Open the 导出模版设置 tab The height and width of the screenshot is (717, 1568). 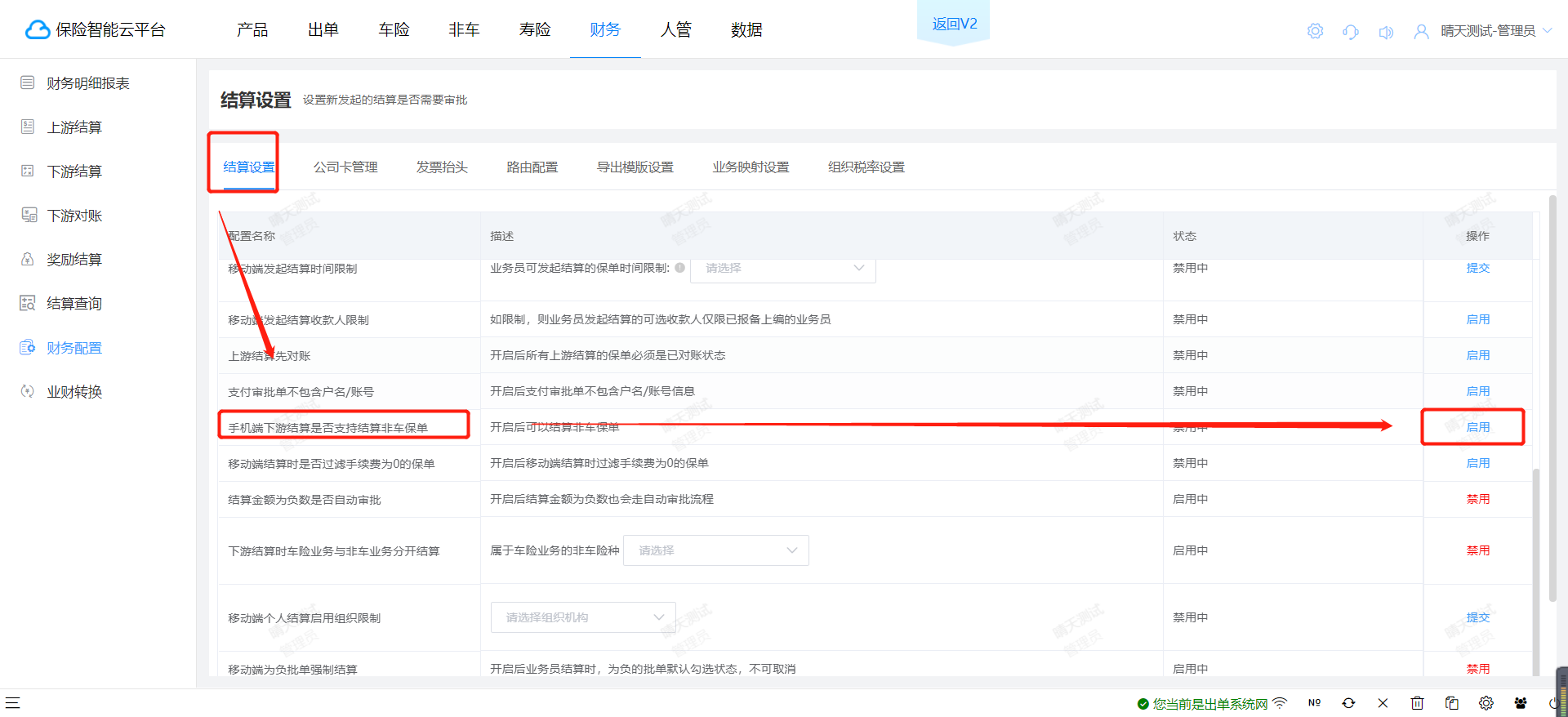(635, 167)
